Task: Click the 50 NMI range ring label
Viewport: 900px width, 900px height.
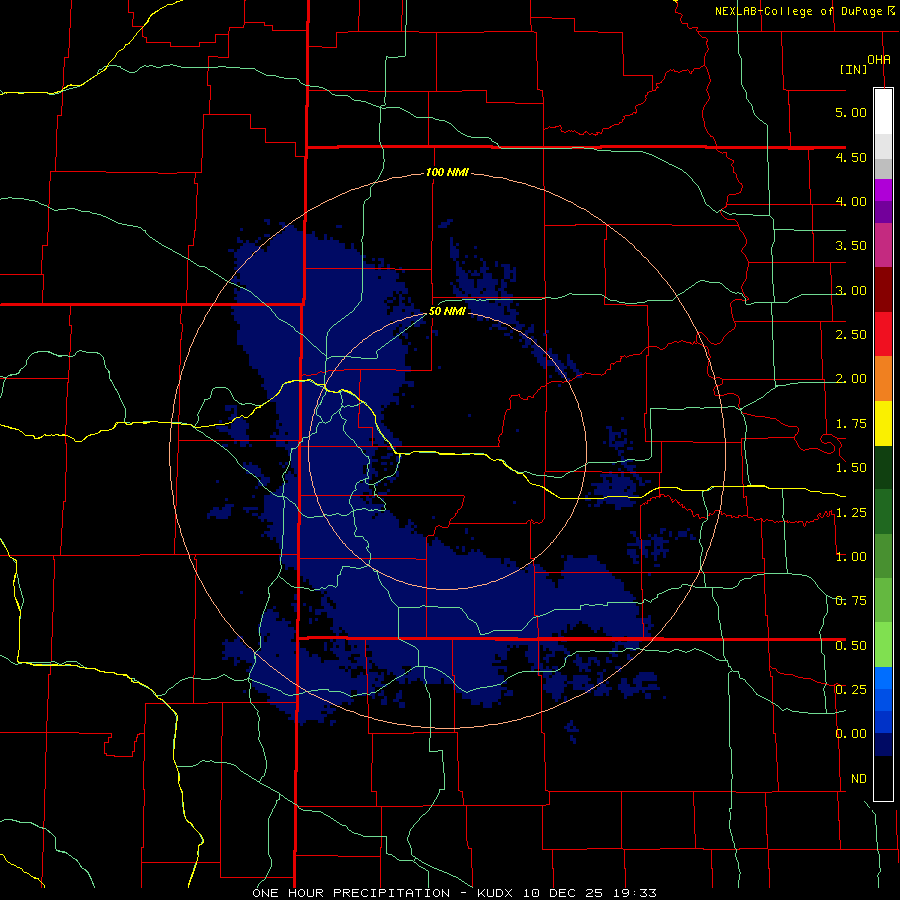Action: [x=447, y=312]
